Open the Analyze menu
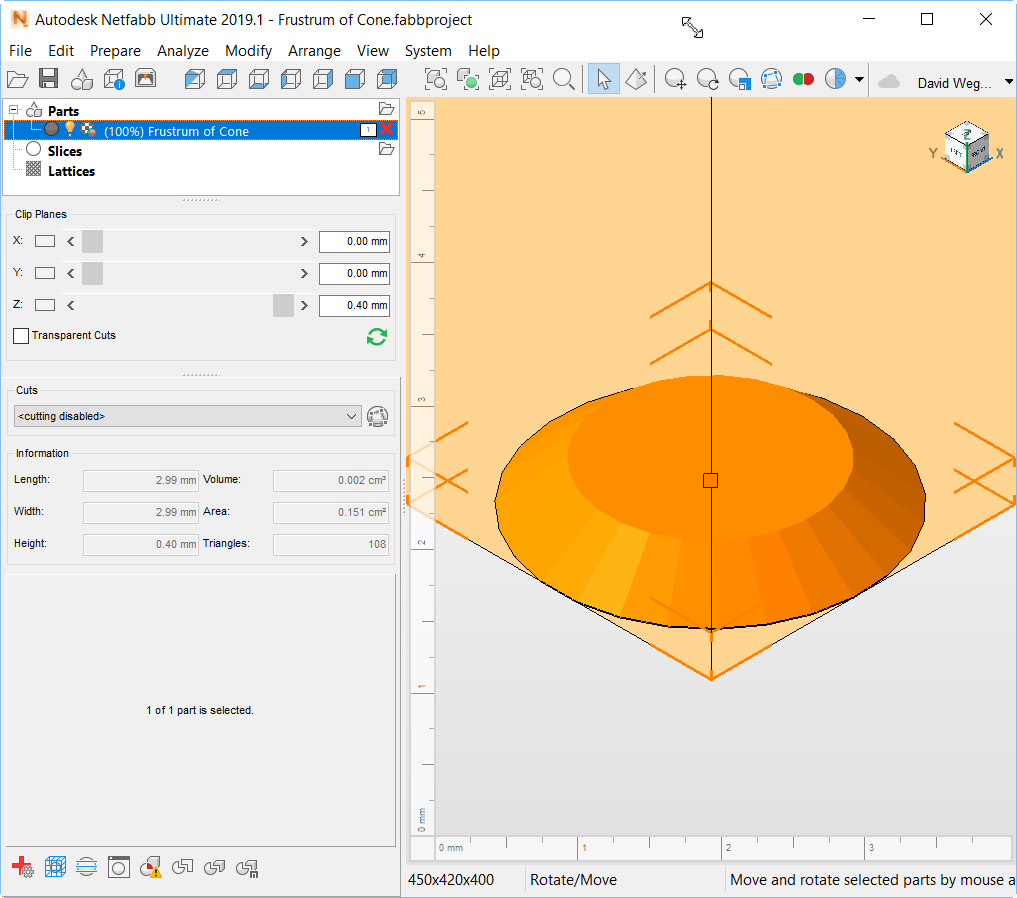This screenshot has height=898, width=1017. click(x=183, y=50)
